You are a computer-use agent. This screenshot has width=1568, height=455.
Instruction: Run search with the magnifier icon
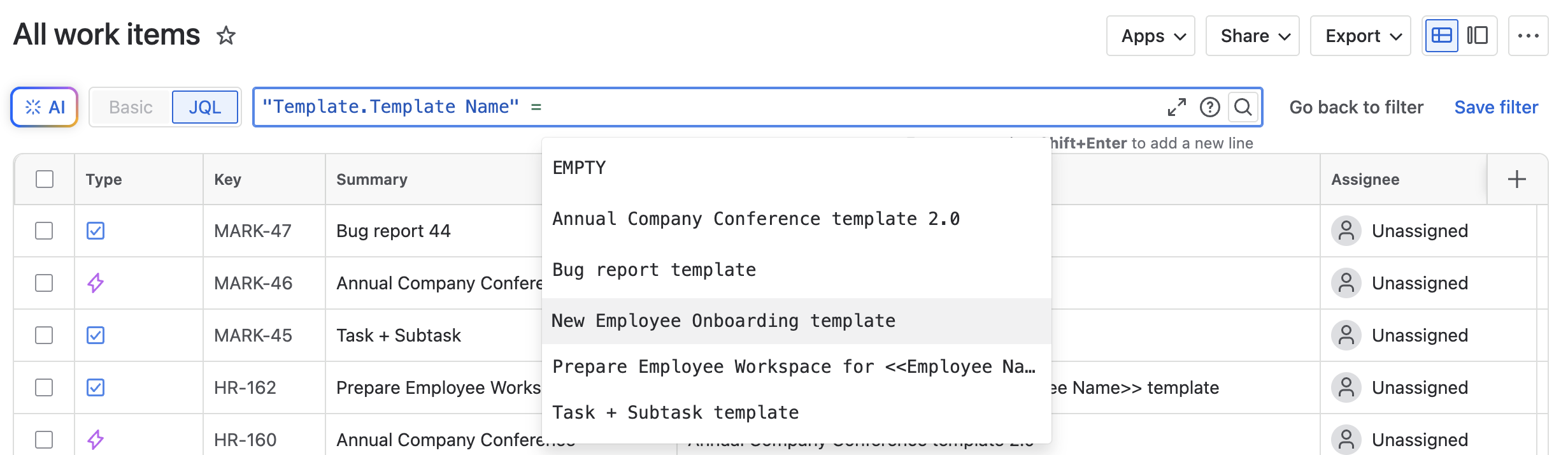click(x=1243, y=107)
